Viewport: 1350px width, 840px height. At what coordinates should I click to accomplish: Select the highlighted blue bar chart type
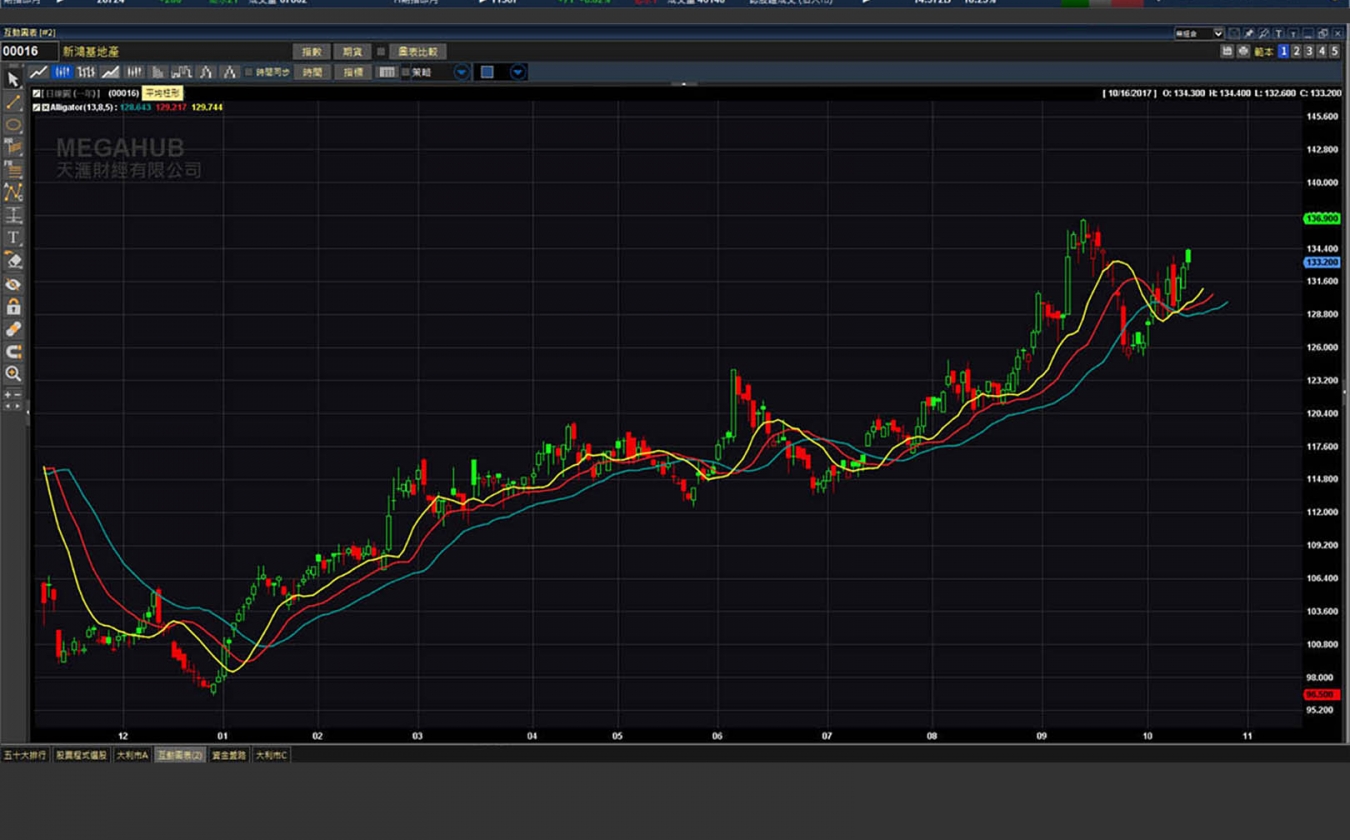(x=62, y=72)
